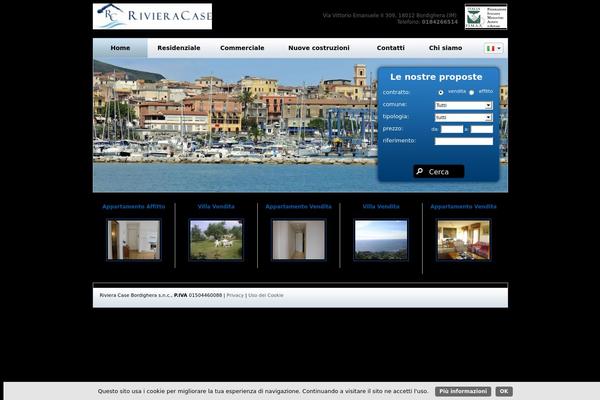The width and height of the screenshot is (600, 400).
Task: Open the sea view villa thumbnail
Action: 381,240
